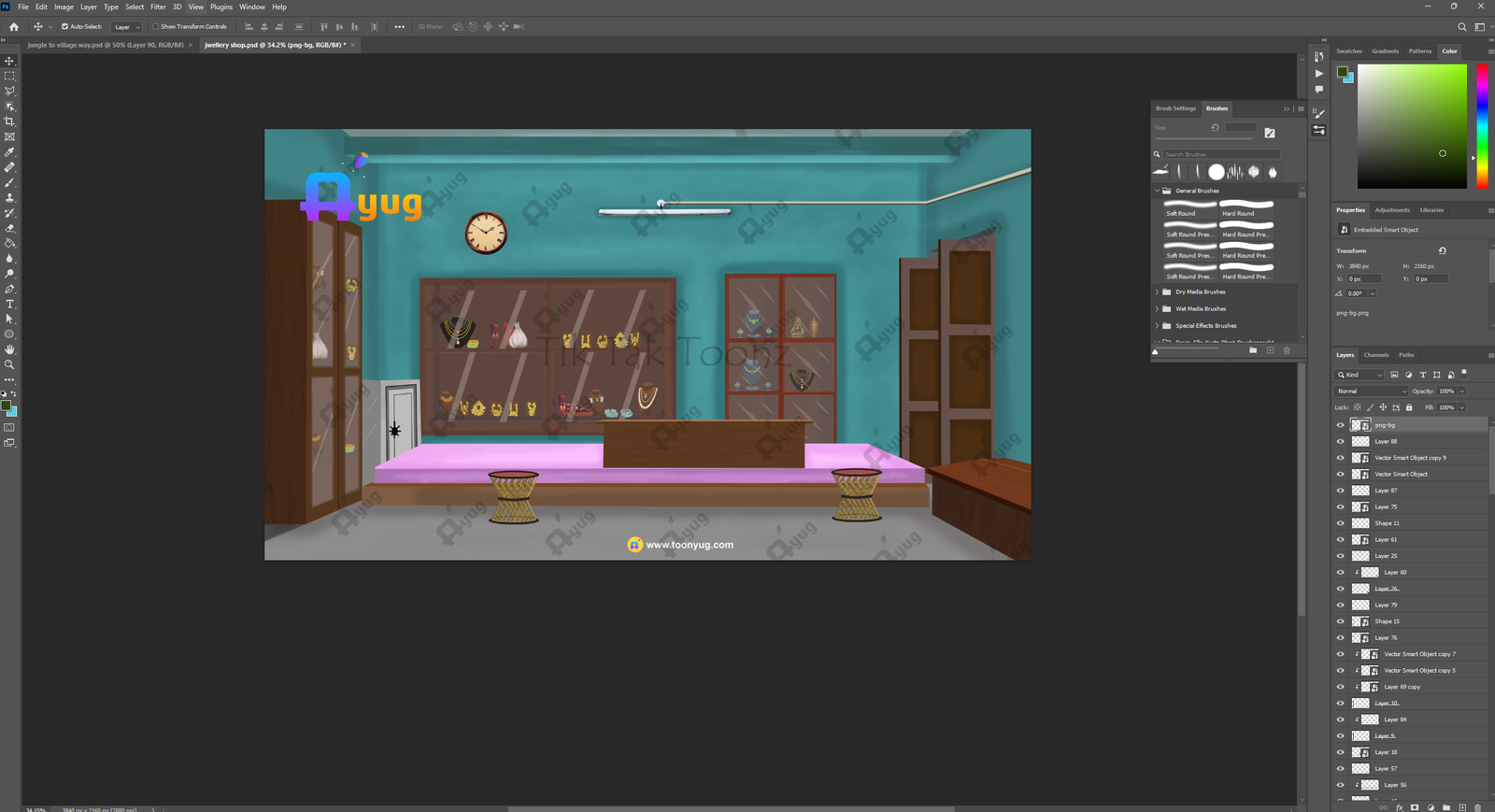The width and height of the screenshot is (1495, 812).
Task: Select the Horizontal Type tool
Action: pos(10,305)
